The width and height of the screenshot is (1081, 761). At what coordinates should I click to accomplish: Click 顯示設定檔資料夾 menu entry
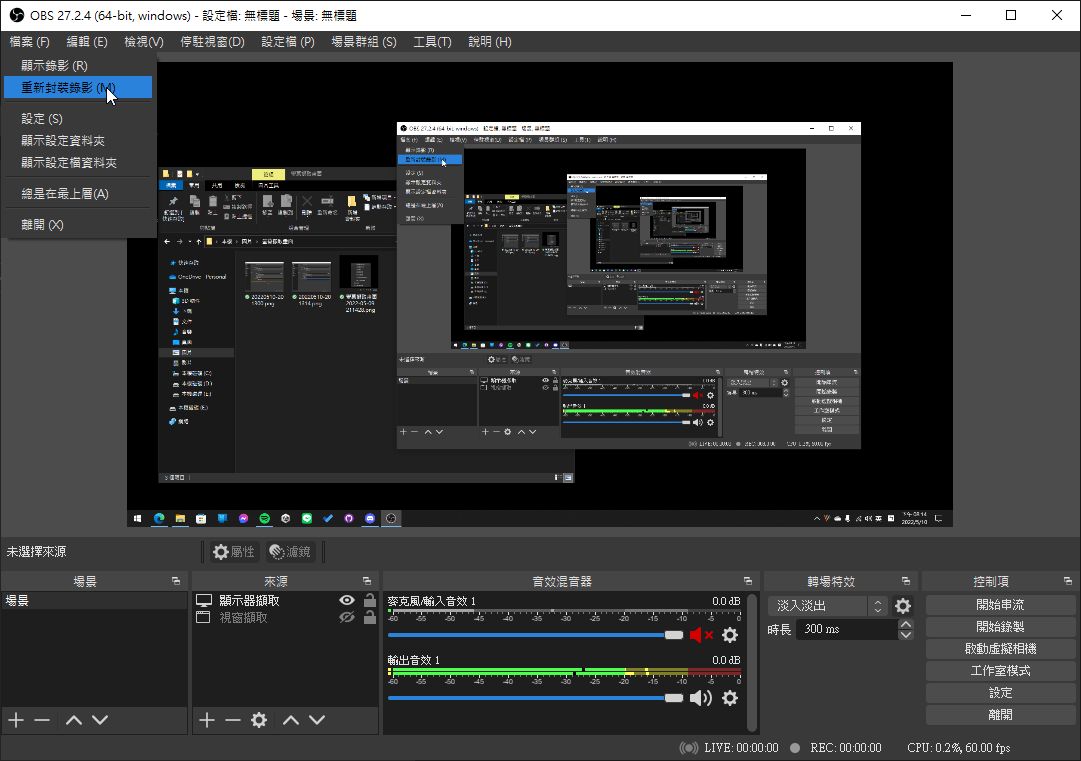78,163
